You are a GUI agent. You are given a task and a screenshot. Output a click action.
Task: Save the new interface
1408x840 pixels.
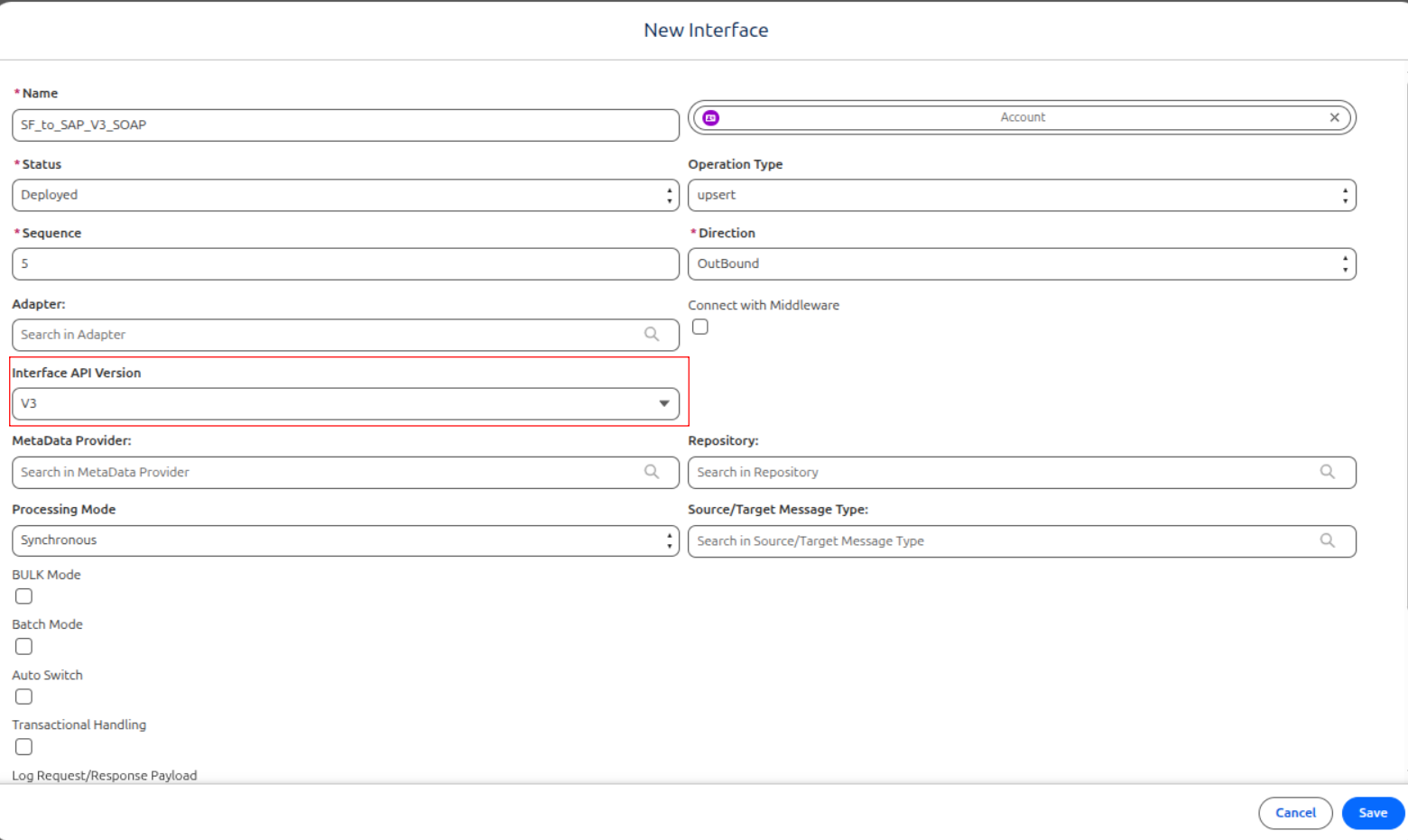(1373, 813)
